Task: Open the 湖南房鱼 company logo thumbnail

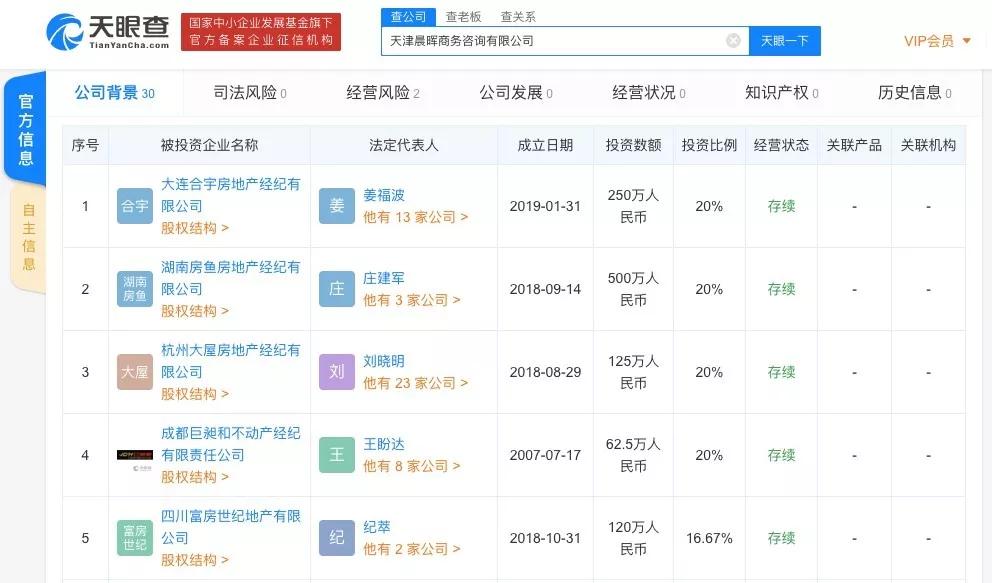Action: [135, 289]
